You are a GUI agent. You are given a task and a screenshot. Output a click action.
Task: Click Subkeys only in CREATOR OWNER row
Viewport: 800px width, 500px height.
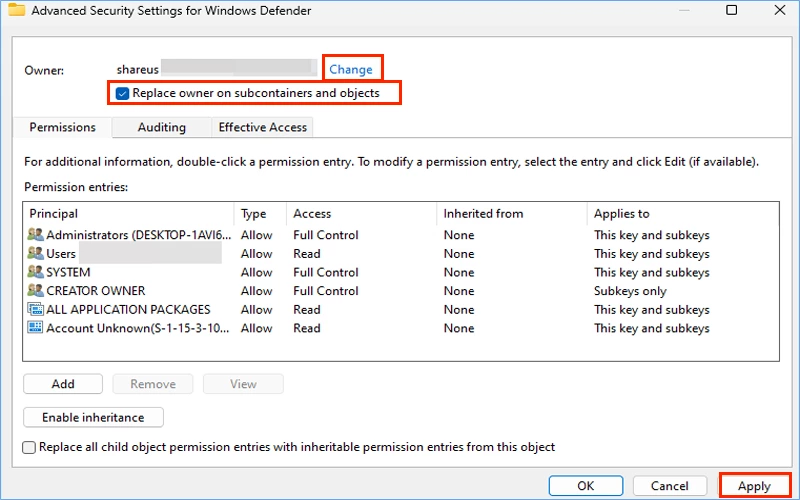pos(630,291)
